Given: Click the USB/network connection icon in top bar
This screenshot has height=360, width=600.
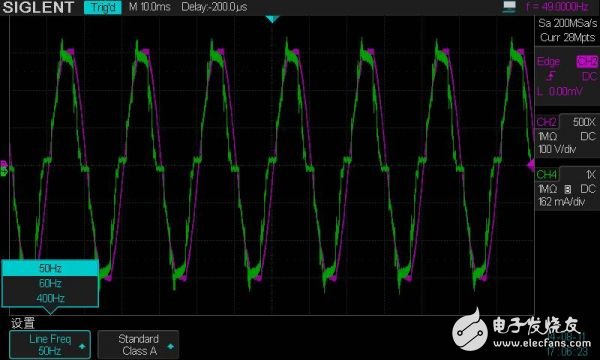Looking at the screenshot, I should click(509, 7).
